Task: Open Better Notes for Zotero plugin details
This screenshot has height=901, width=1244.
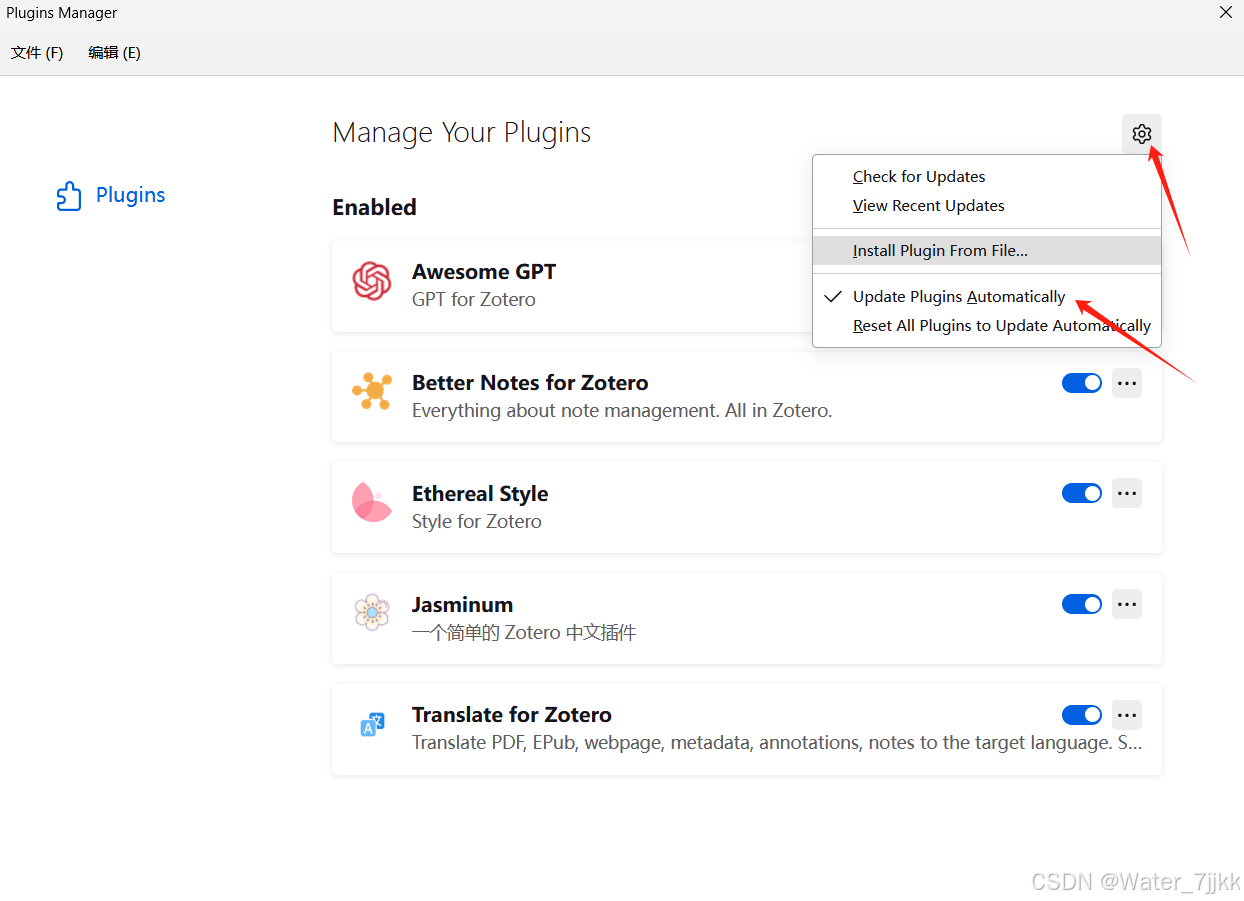Action: pyautogui.click(x=747, y=397)
